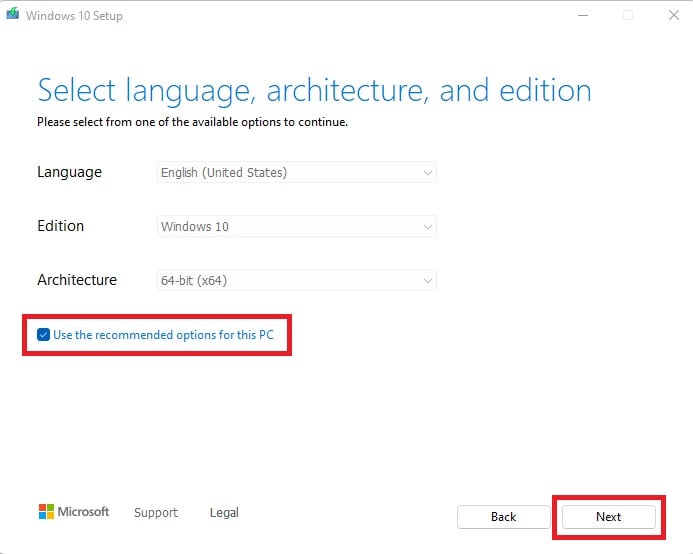Click the 'English (United States)' text in the Language field
The image size is (693, 554).
224,173
